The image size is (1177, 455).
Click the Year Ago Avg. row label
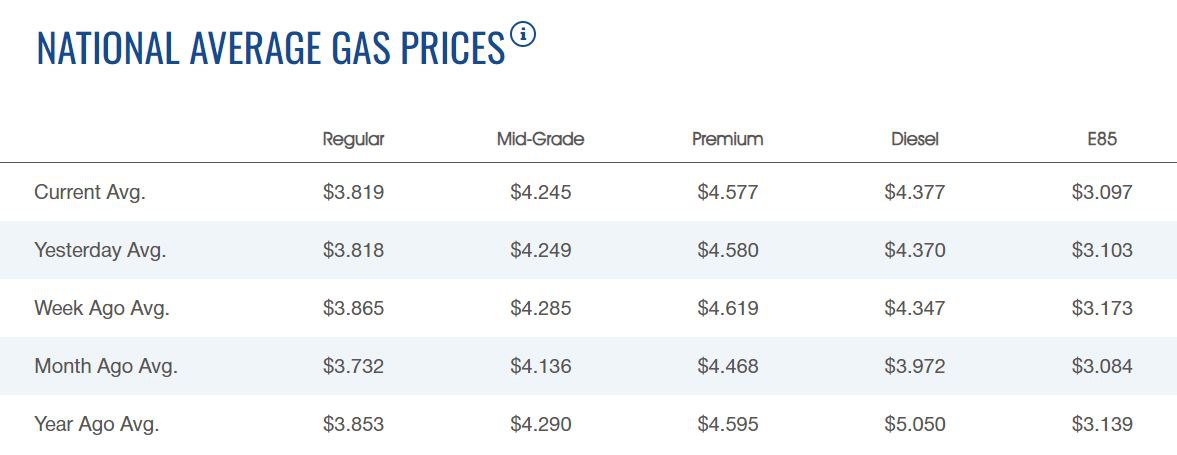97,424
